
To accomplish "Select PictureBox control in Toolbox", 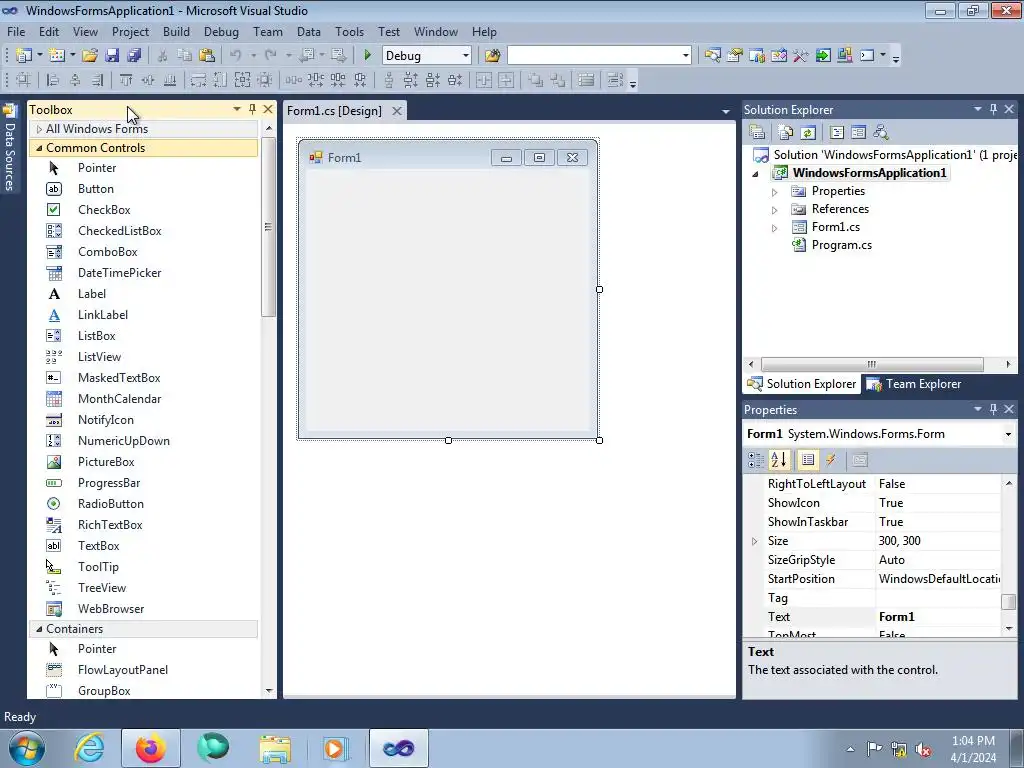I will (106, 462).
